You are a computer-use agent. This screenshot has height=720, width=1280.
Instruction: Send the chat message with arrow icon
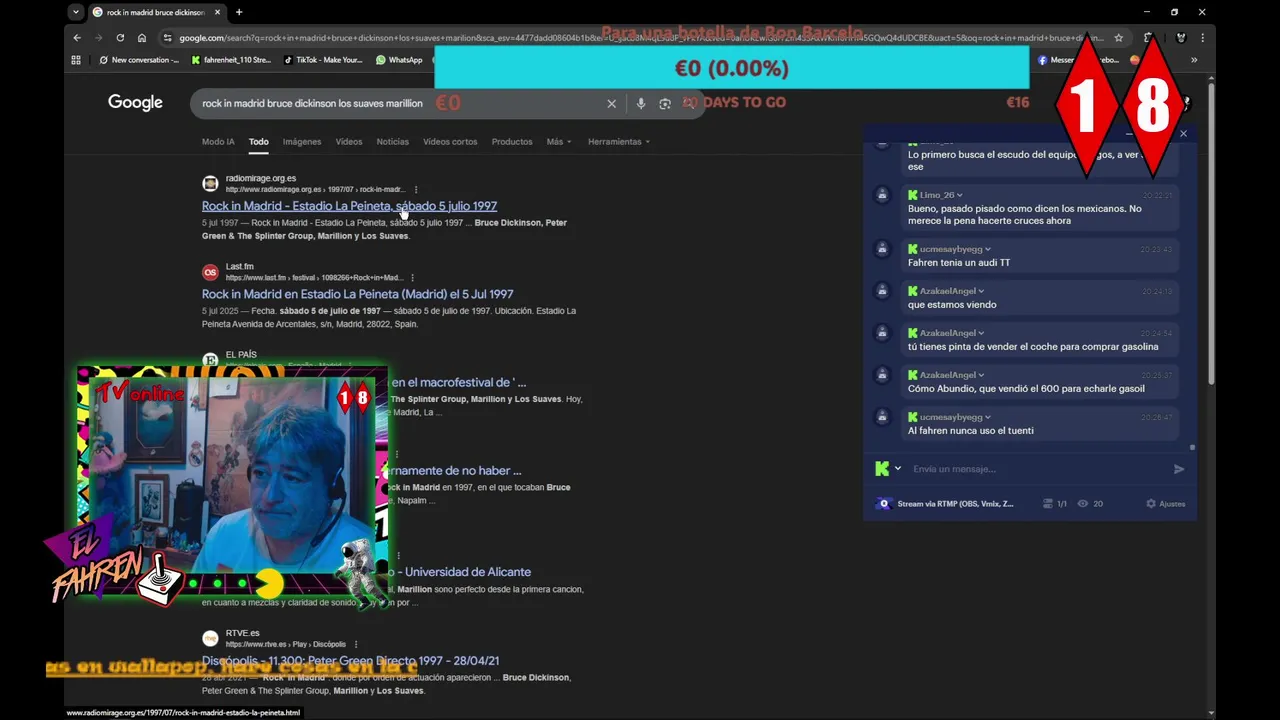pos(1179,469)
